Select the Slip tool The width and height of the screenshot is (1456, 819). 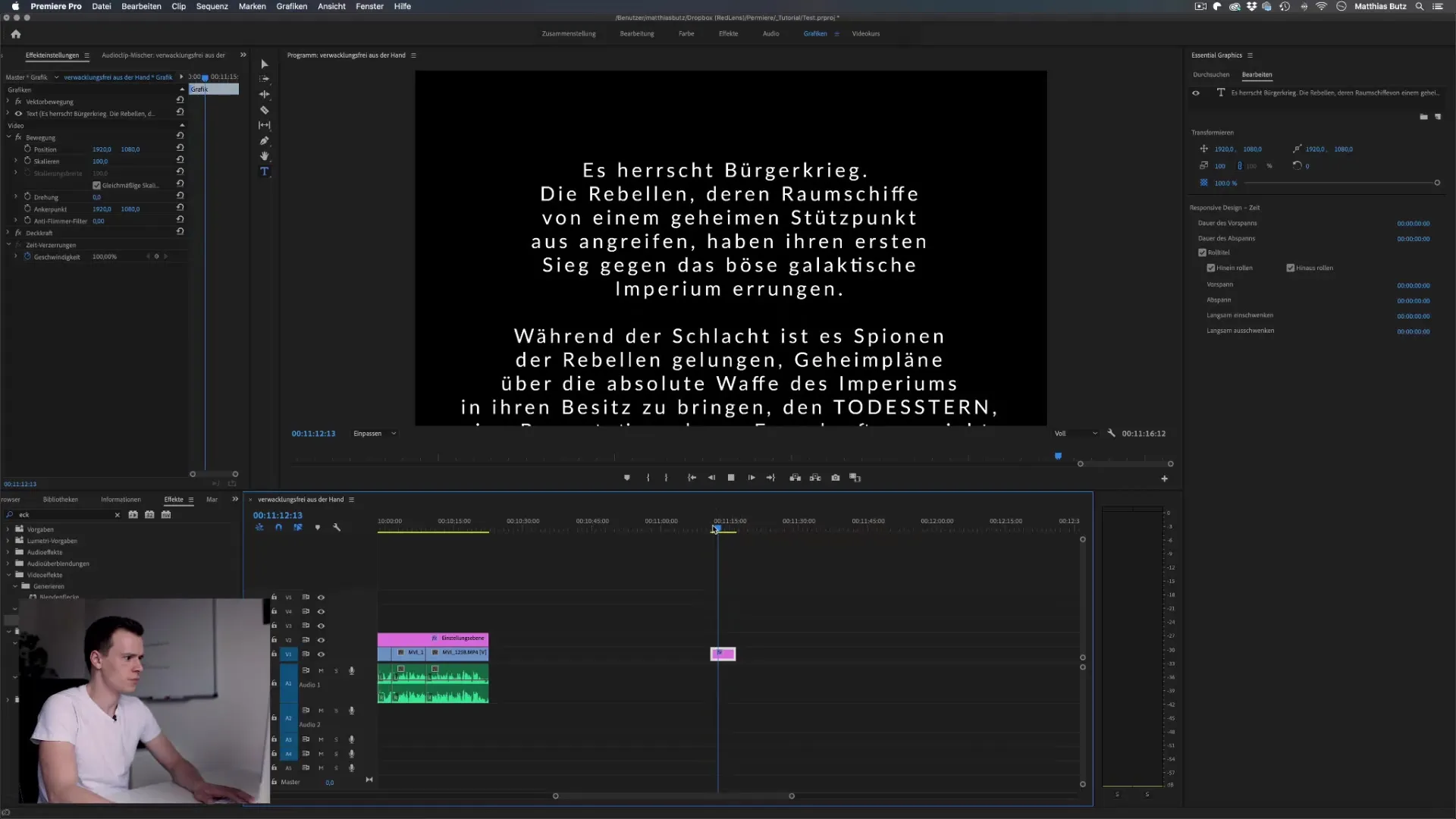264,125
